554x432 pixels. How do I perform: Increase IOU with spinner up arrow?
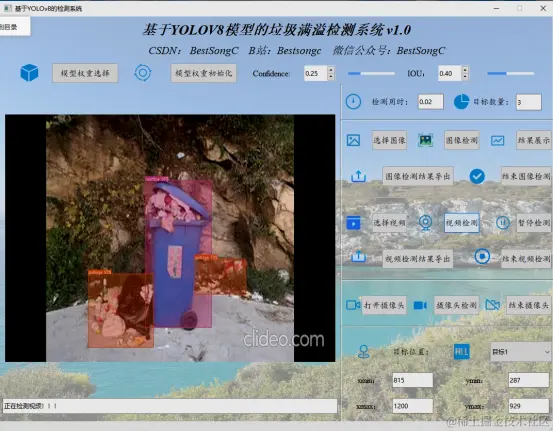tap(465, 70)
